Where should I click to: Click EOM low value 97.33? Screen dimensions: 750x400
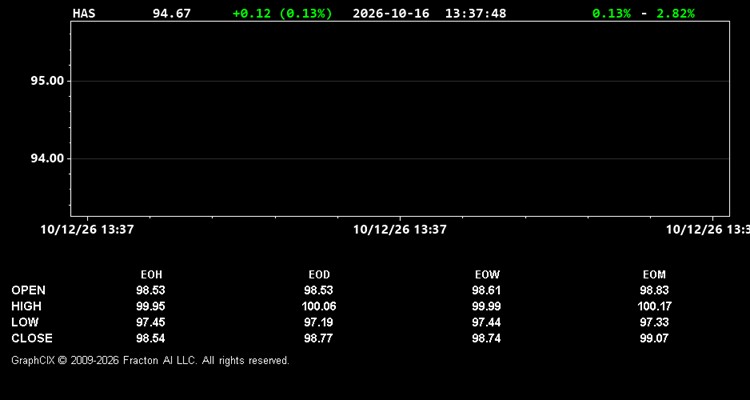point(654,322)
